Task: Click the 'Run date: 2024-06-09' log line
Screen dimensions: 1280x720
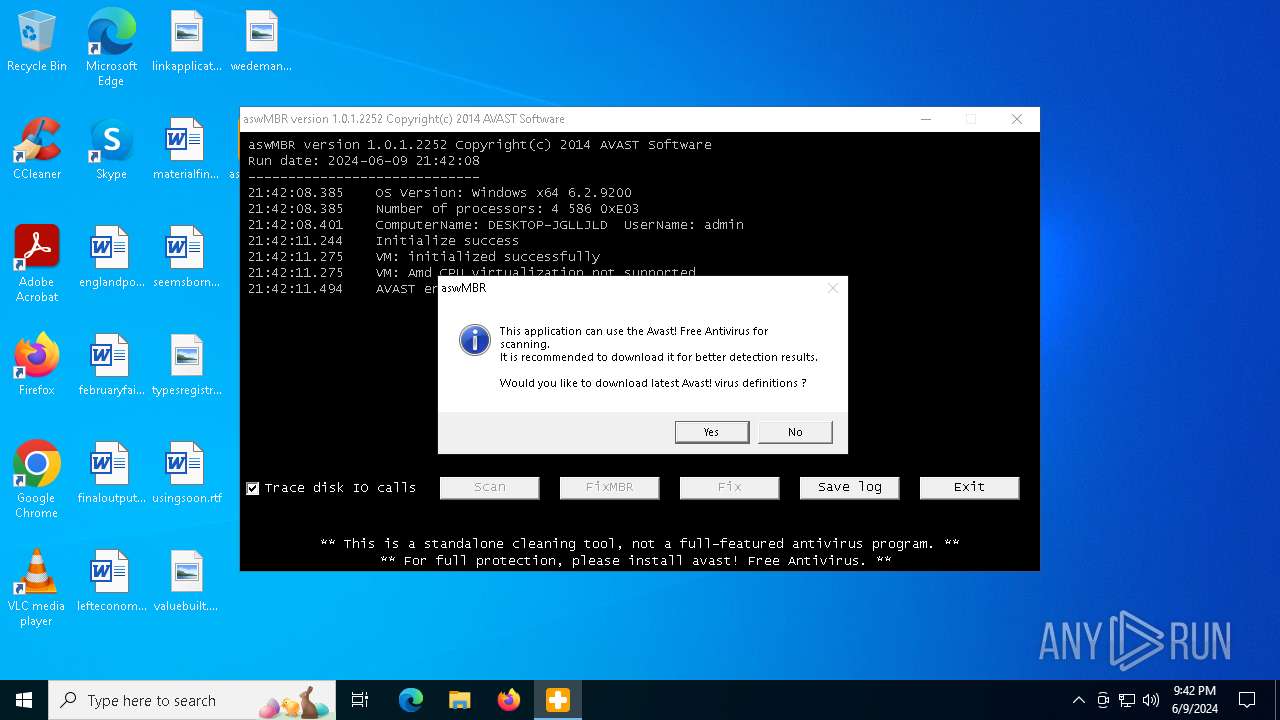Action: (x=364, y=160)
